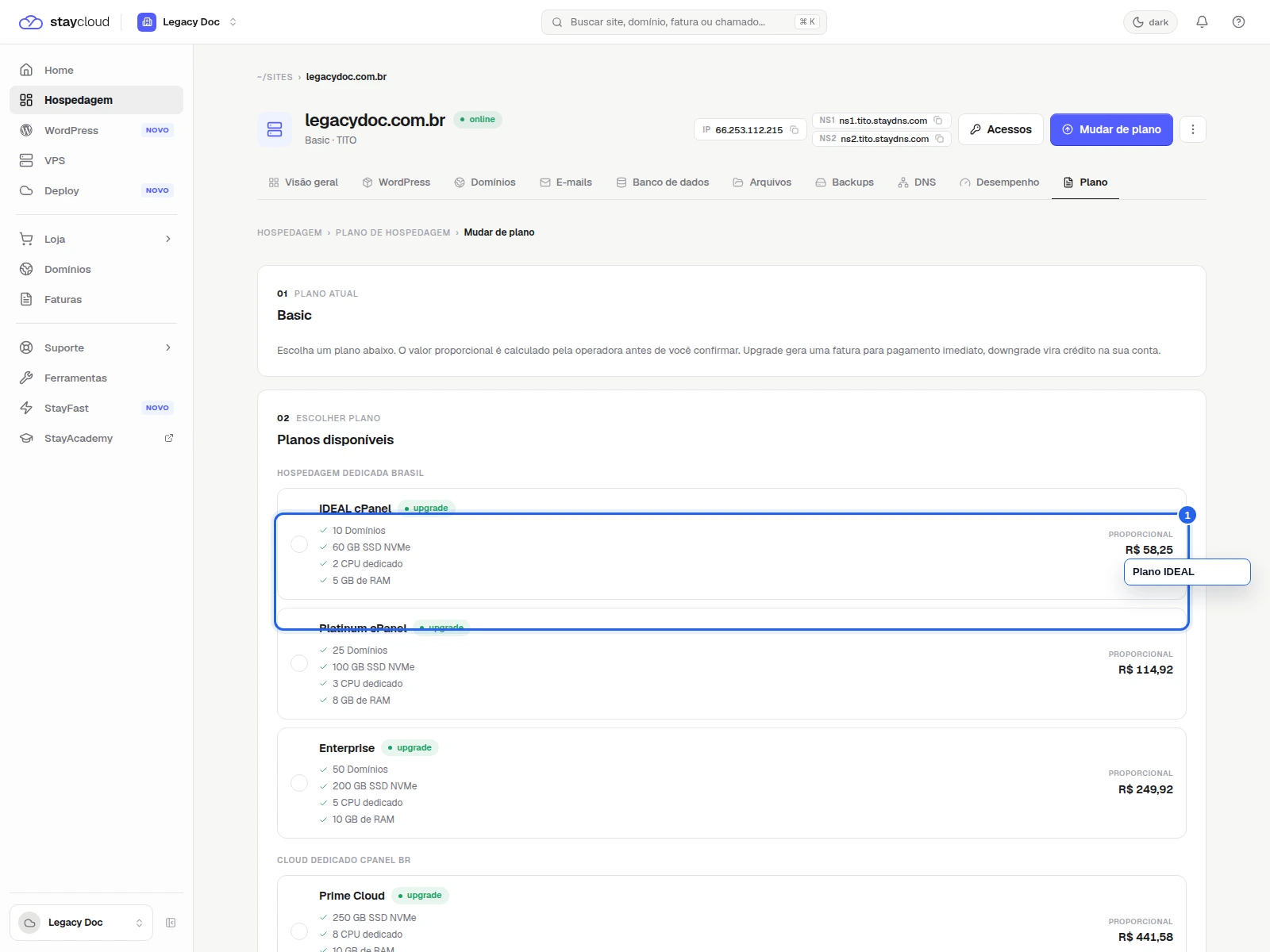The height and width of the screenshot is (952, 1270).
Task: Click the Mudar de plano button
Action: tap(1111, 129)
